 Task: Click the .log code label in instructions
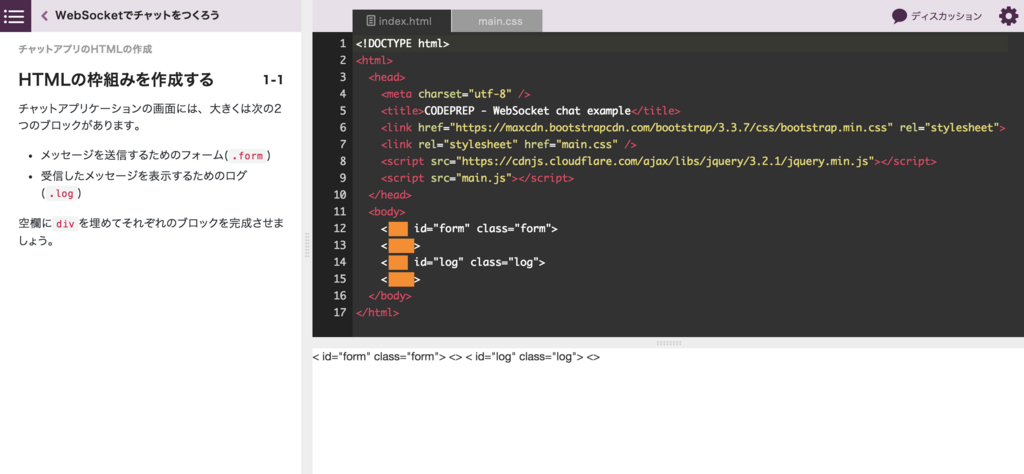[62, 194]
